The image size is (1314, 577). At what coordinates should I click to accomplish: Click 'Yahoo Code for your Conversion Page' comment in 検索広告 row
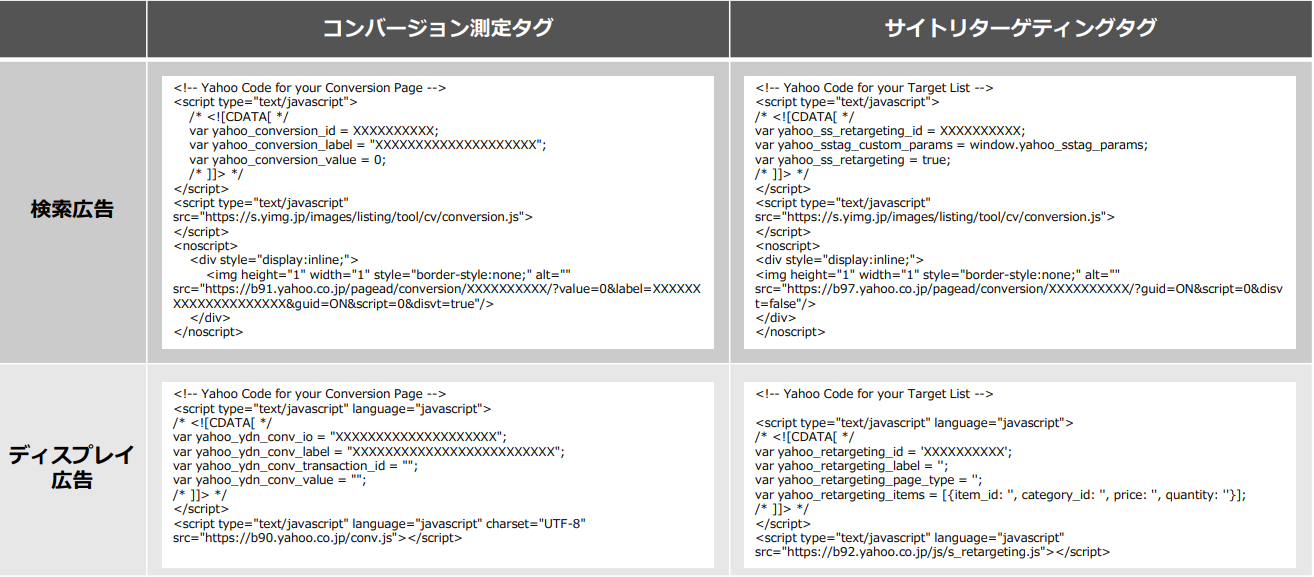click(x=310, y=88)
